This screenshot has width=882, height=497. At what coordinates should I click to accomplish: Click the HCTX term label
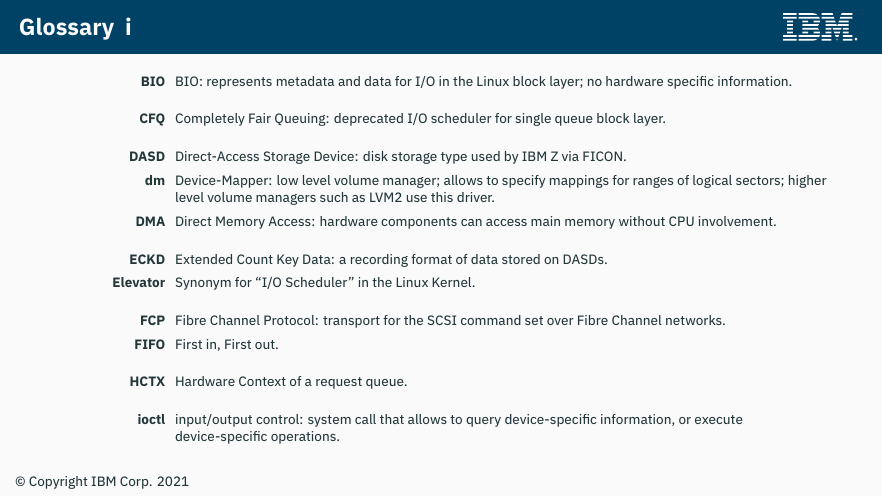coord(147,382)
